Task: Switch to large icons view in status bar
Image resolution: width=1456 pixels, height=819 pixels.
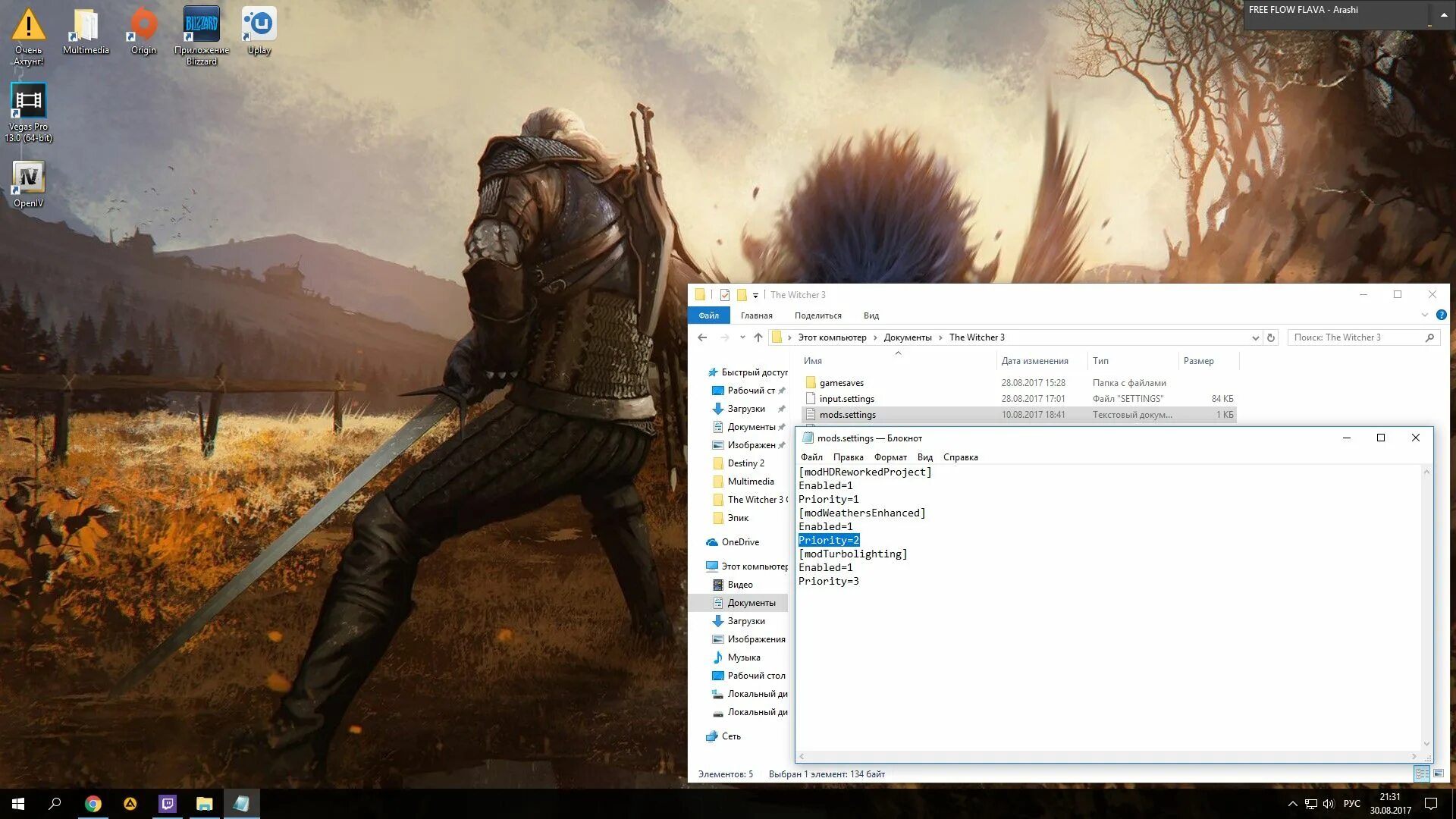Action: click(x=1439, y=773)
